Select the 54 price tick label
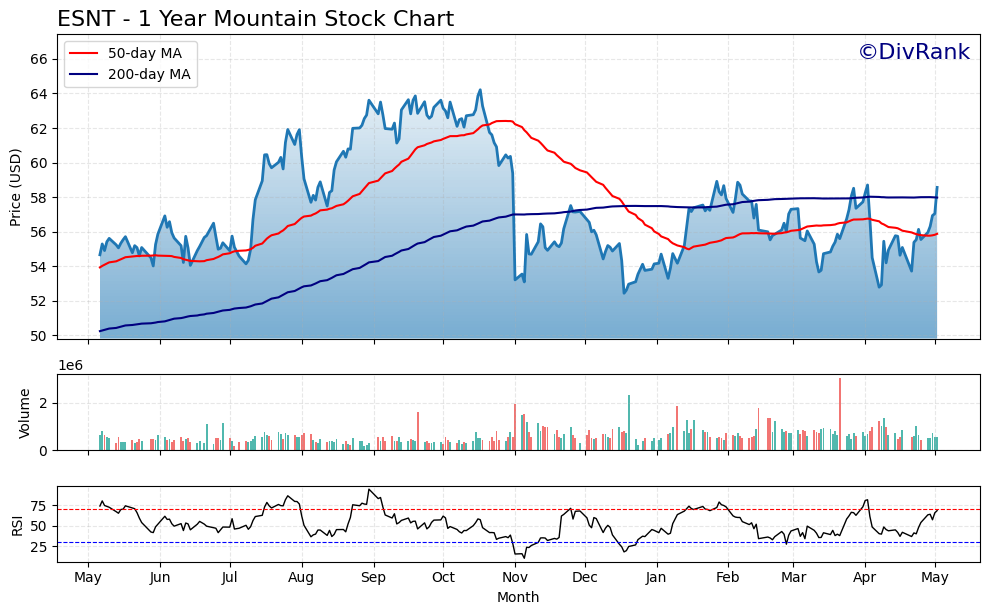 (x=39, y=267)
